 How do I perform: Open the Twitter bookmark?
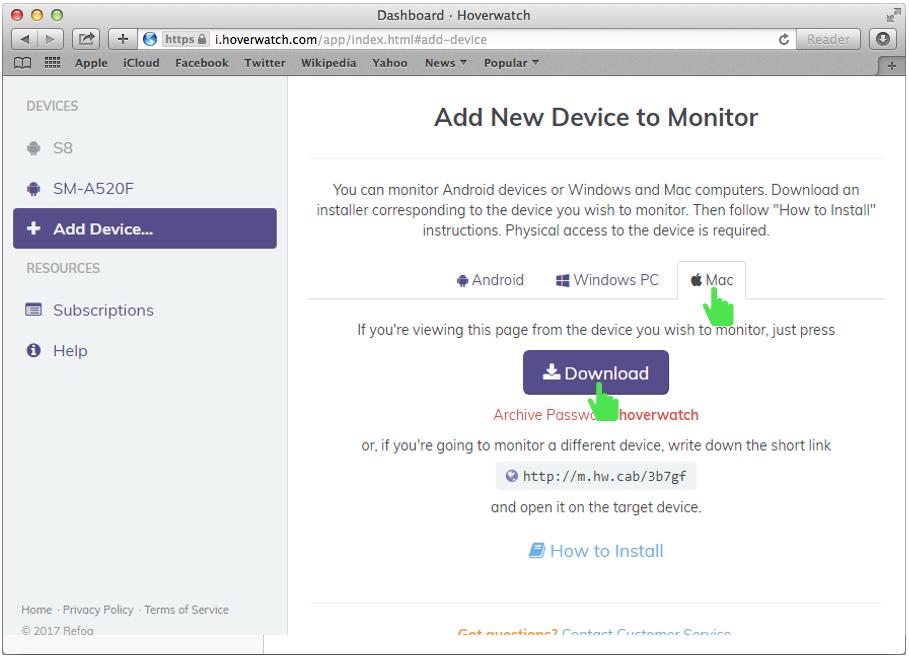click(264, 63)
